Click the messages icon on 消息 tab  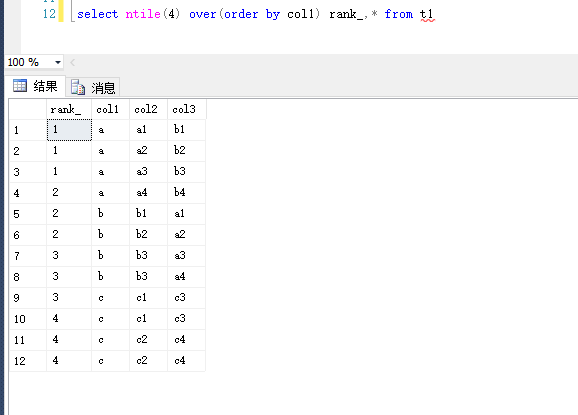[78, 87]
